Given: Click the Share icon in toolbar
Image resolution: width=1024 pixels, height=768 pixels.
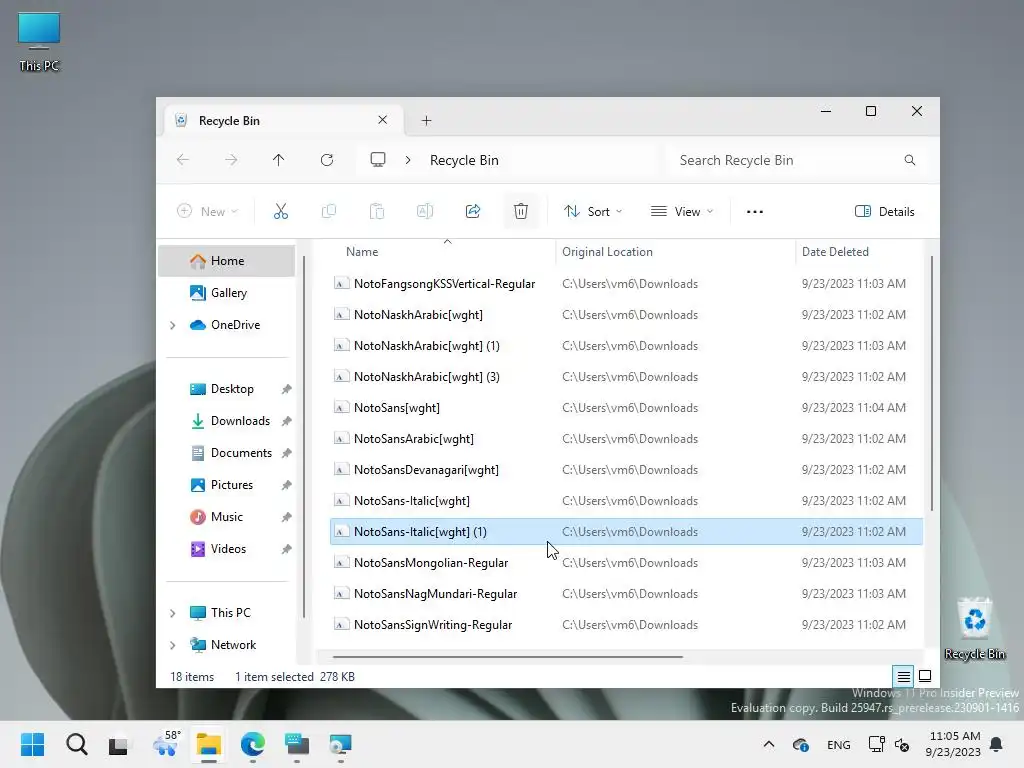Looking at the screenshot, I should tap(473, 212).
